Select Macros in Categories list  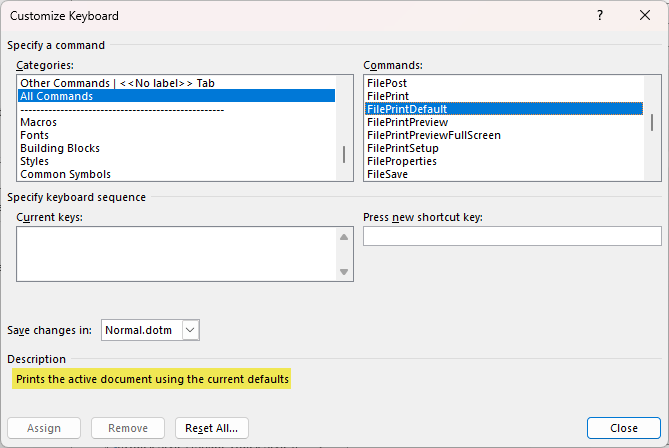176,122
